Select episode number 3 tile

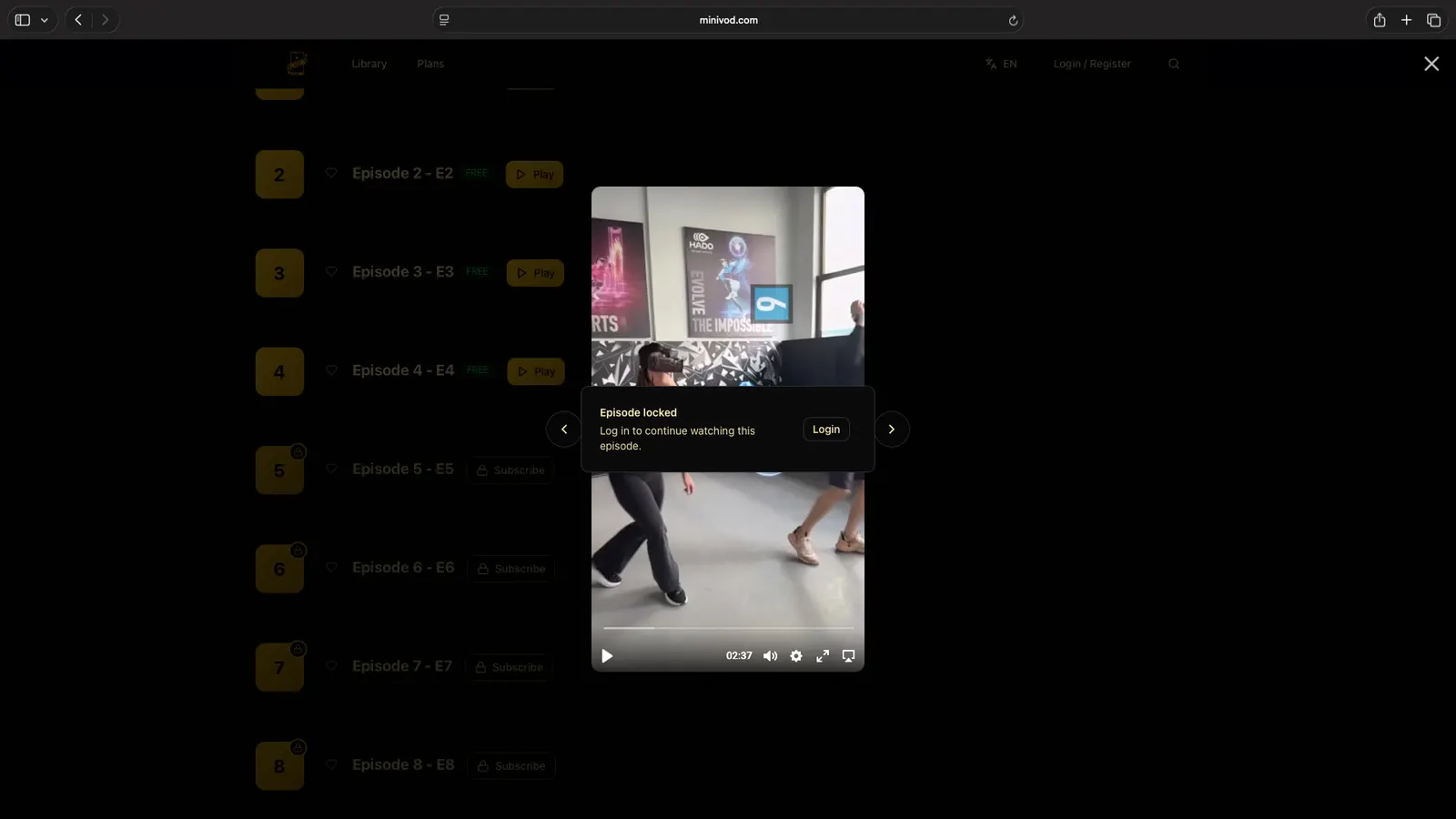pyautogui.click(x=279, y=273)
